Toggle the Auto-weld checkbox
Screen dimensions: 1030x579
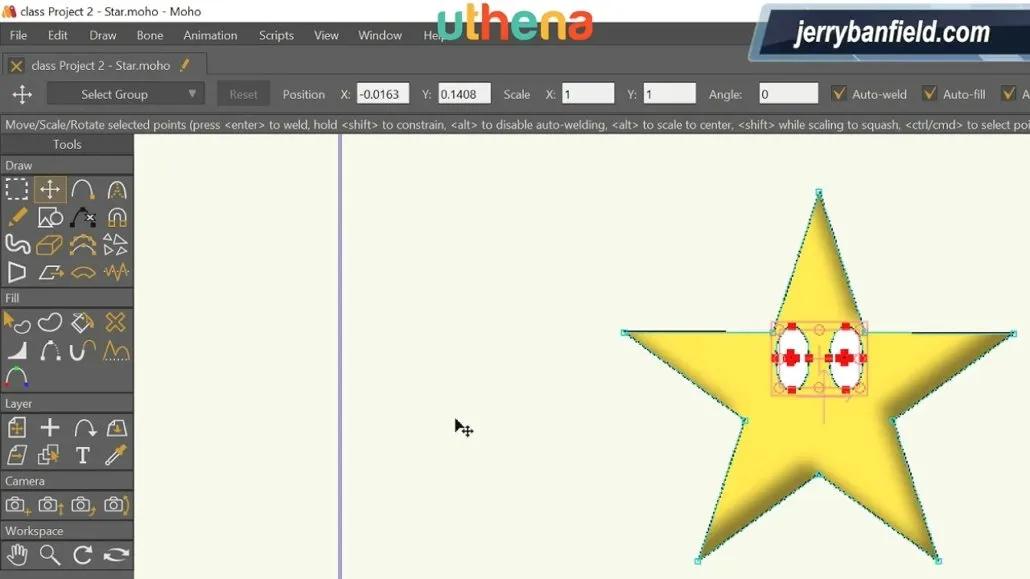(x=839, y=93)
